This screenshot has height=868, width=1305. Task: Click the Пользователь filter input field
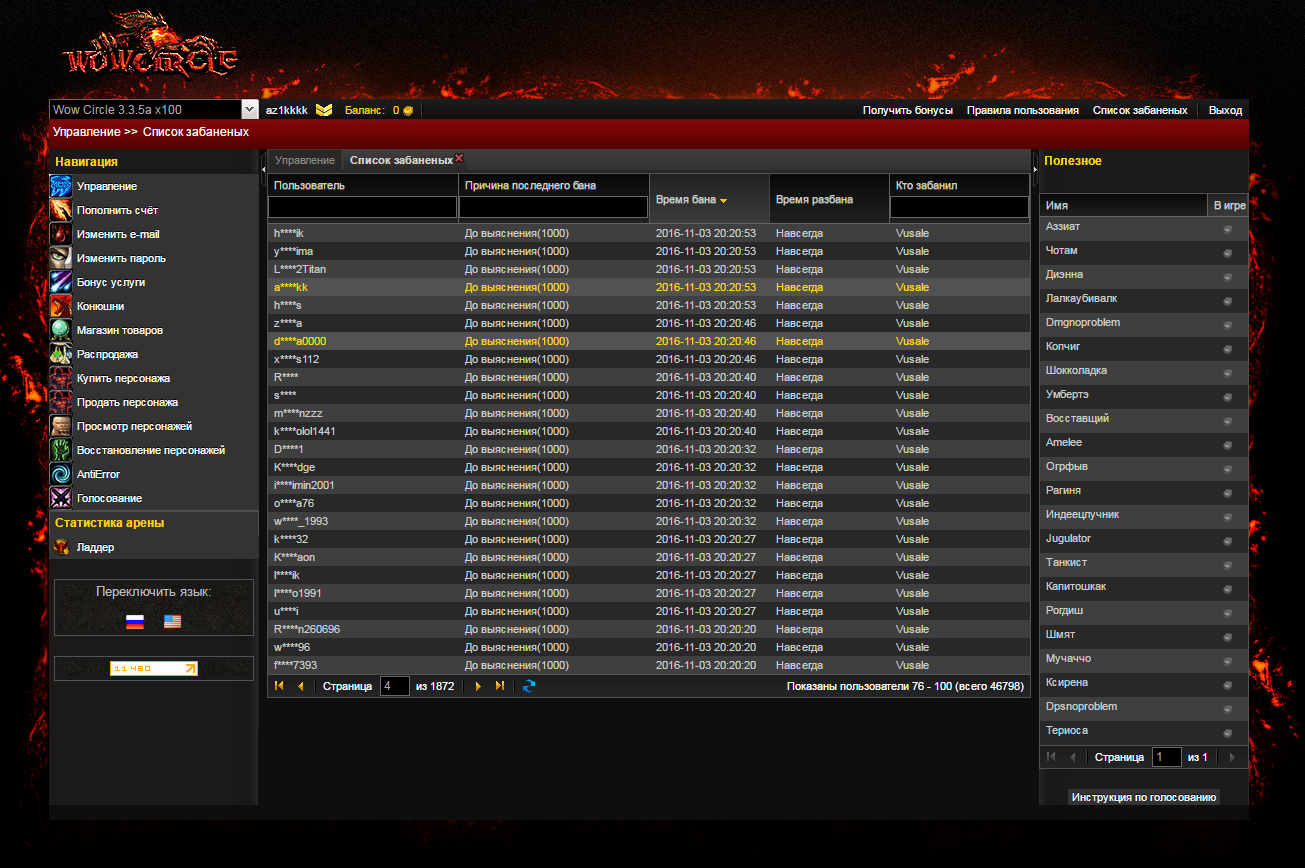362,207
